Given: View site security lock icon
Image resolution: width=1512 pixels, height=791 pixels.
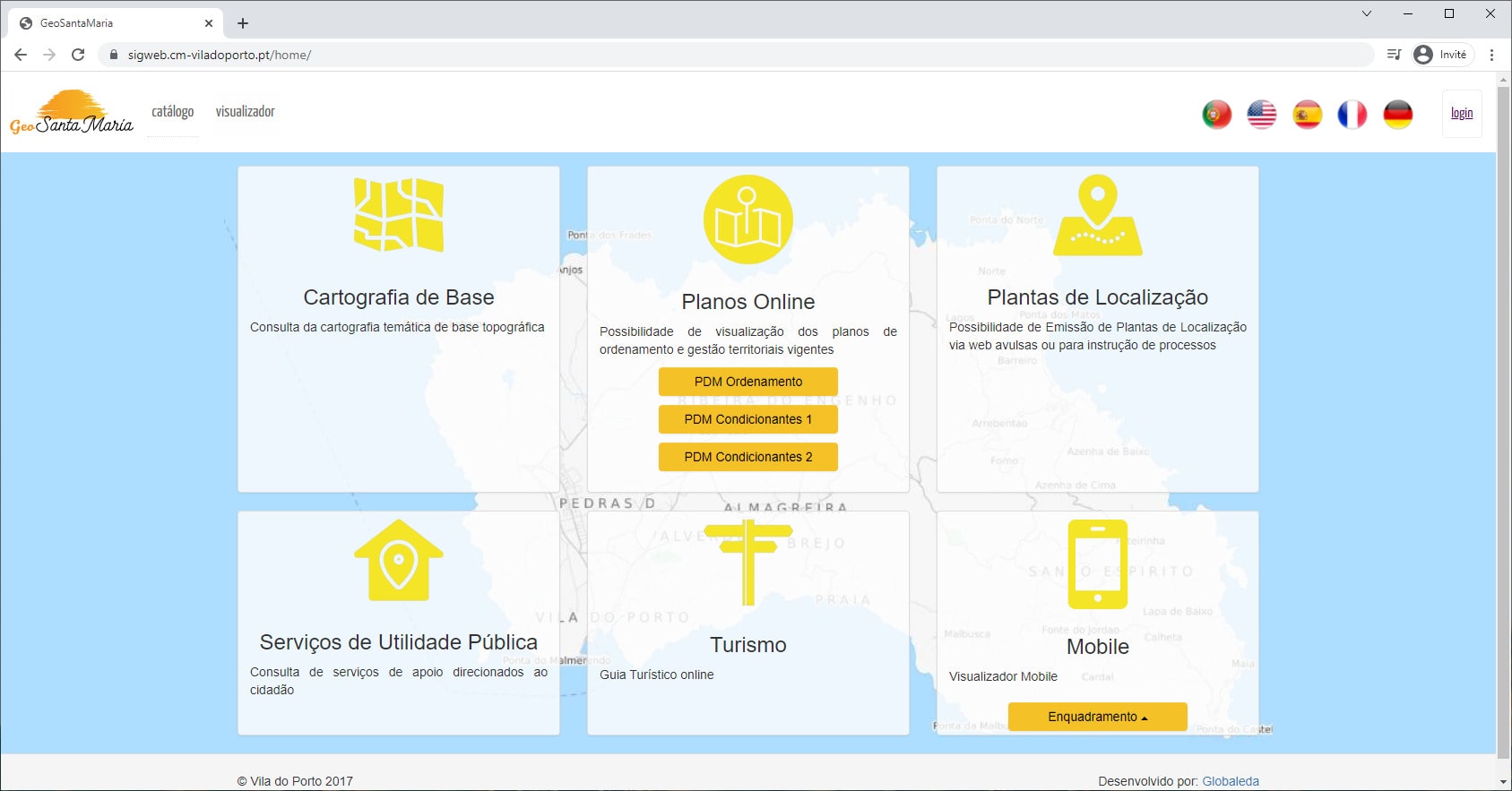Looking at the screenshot, I should point(114,55).
